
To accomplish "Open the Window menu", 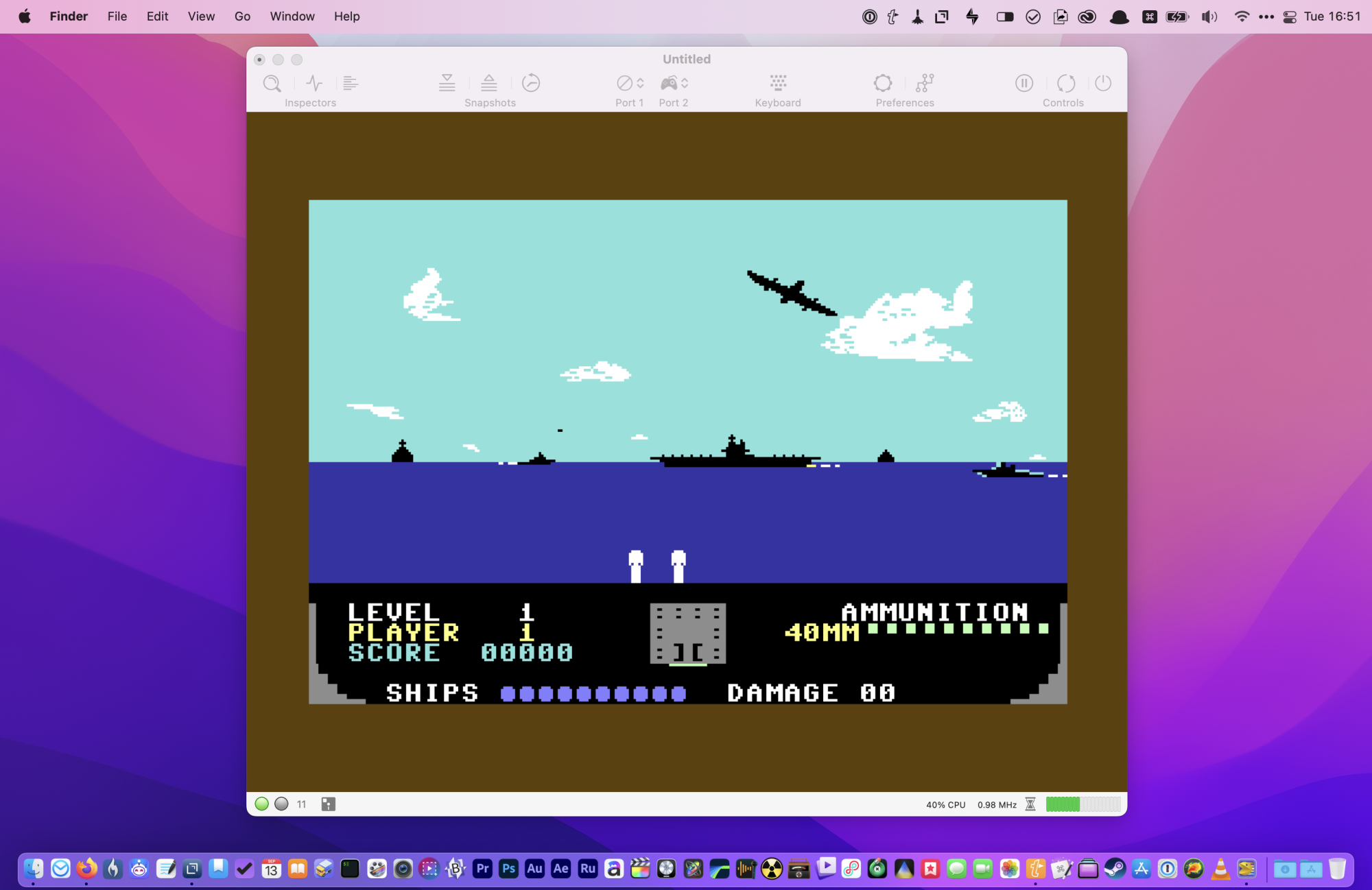I will [292, 16].
